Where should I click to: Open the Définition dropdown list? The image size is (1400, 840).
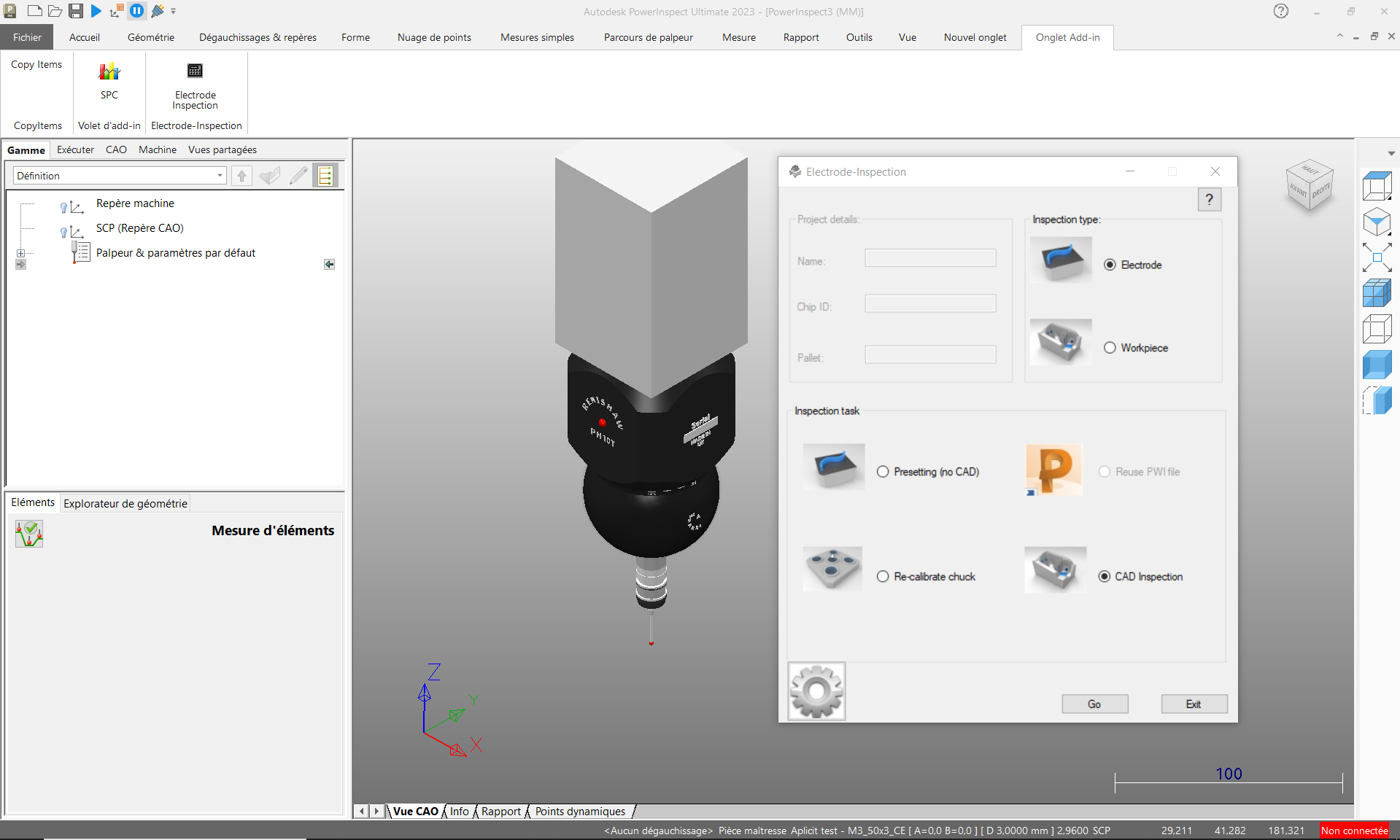(x=220, y=176)
